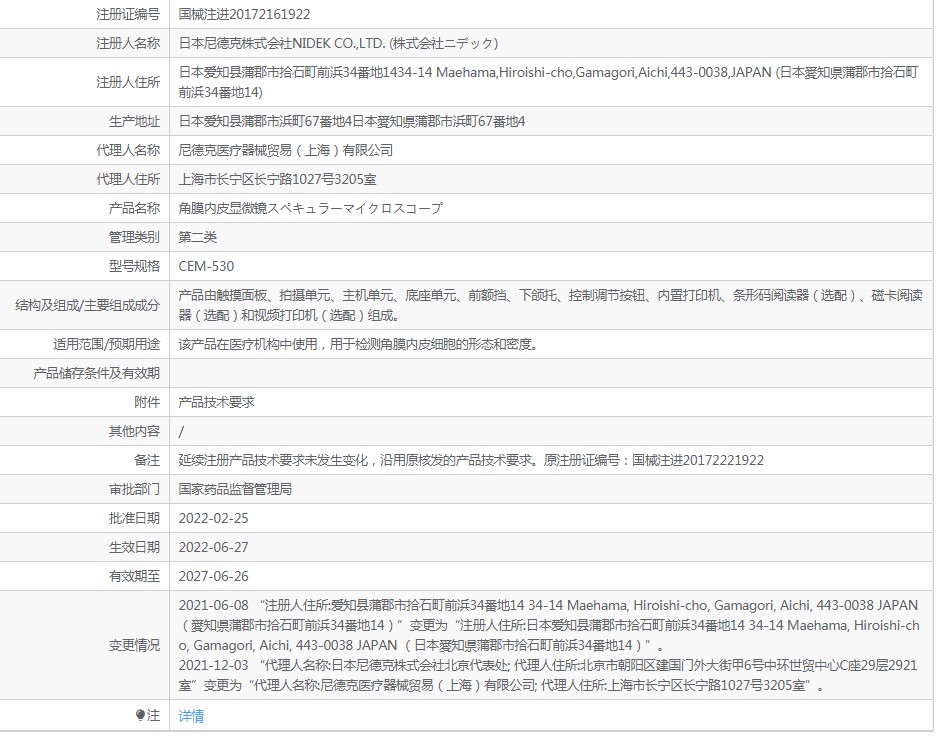937x737 pixels.
Task: Select the NIDEK CO.,LTD. registrant name text
Action: (338, 43)
